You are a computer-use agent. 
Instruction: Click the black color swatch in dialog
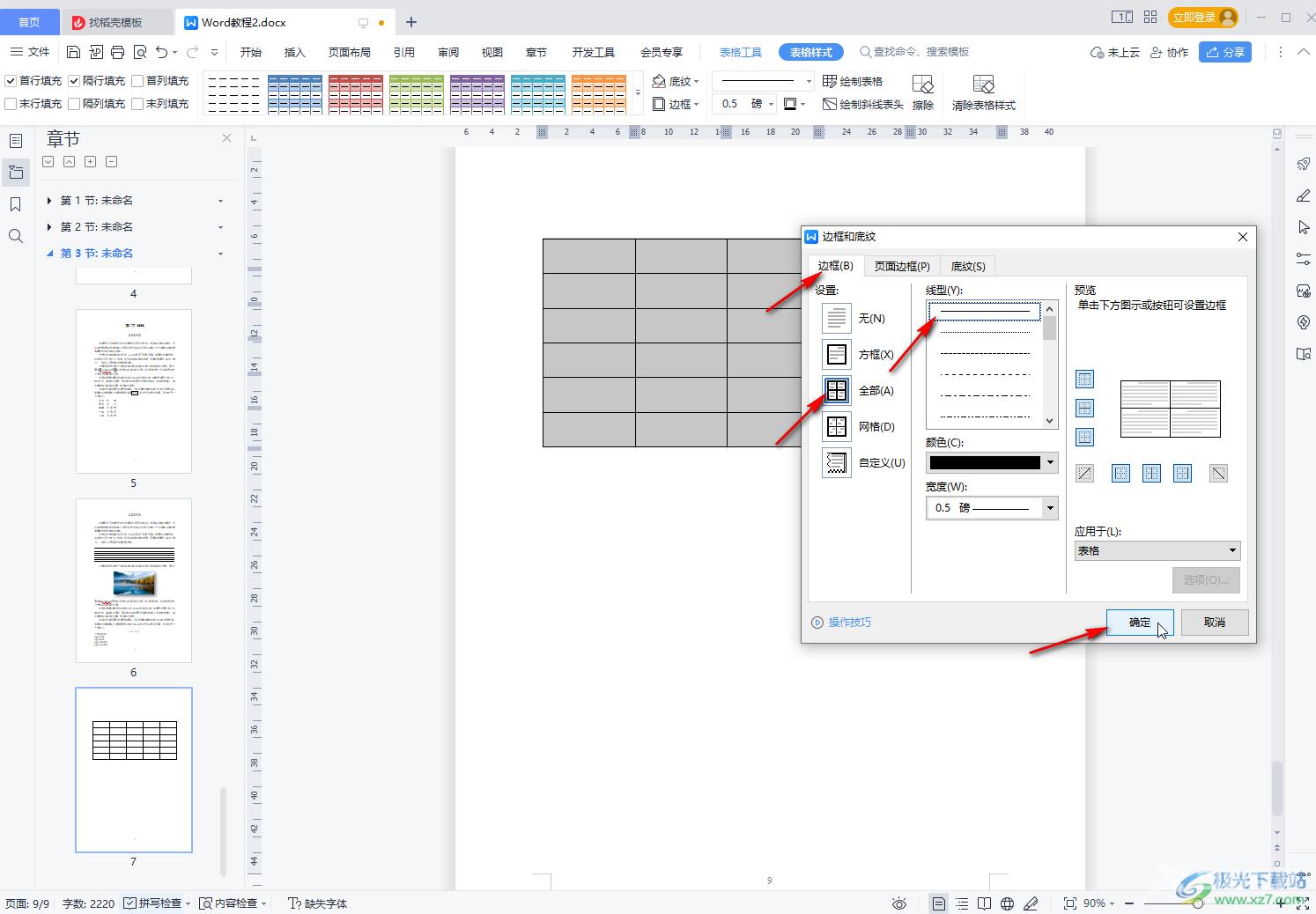pyautogui.click(x=985, y=463)
